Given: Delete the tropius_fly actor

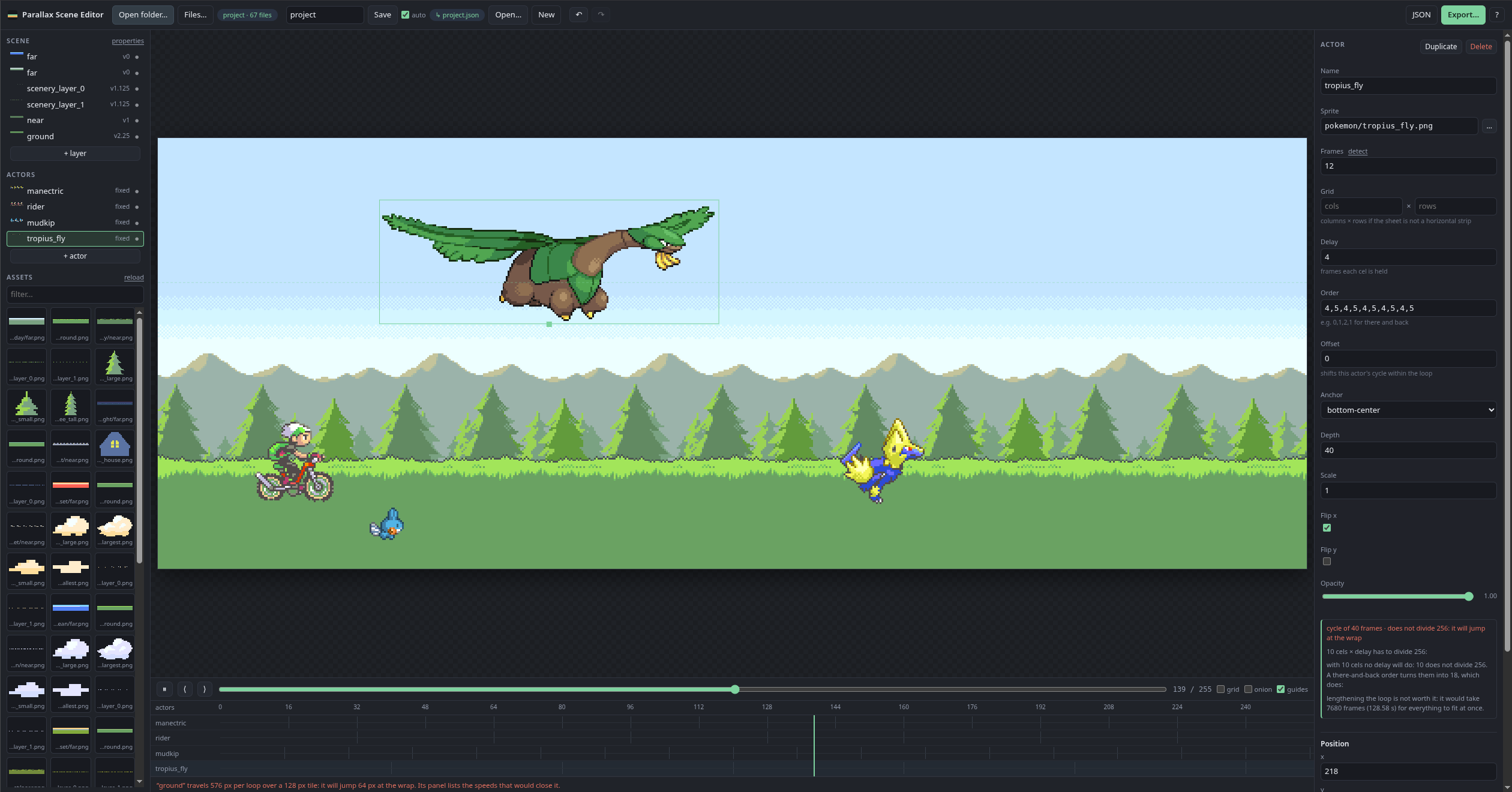Looking at the screenshot, I should click(1481, 47).
